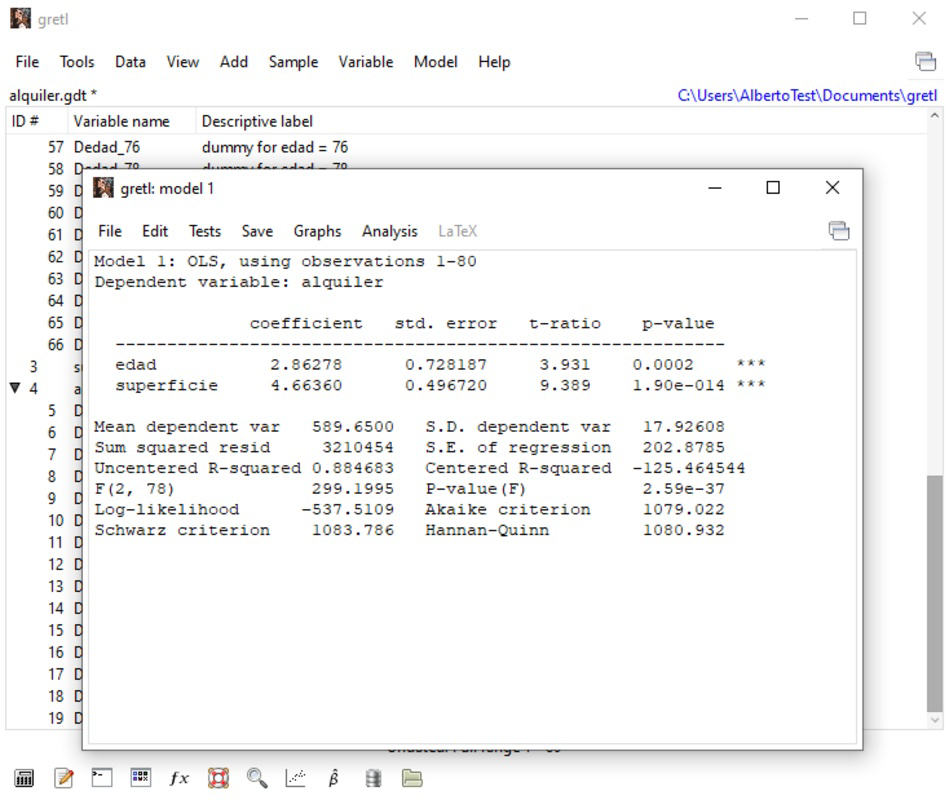949x800 pixels.
Task: Open the Data menu
Action: (130, 62)
